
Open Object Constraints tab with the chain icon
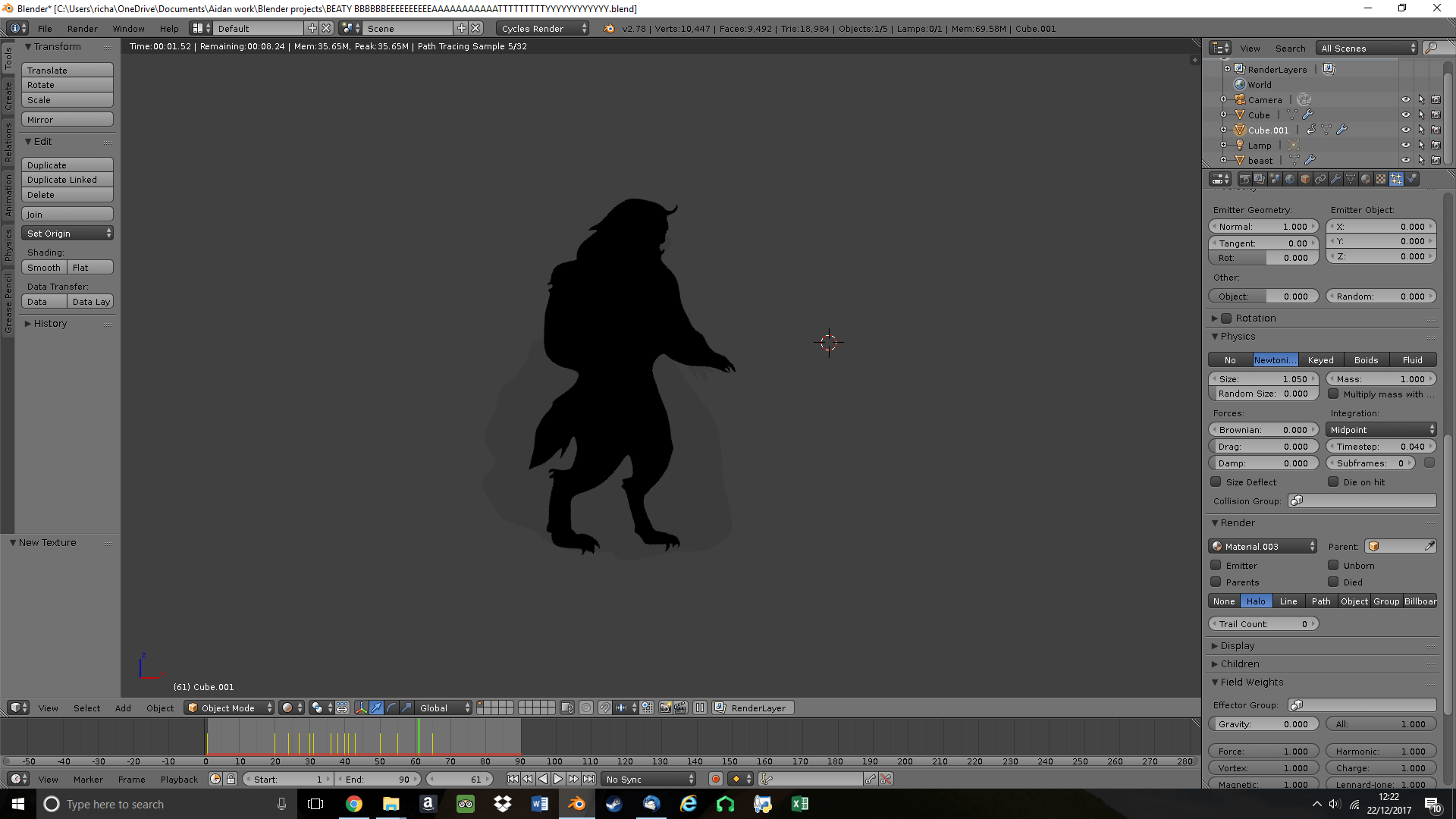pos(1320,179)
